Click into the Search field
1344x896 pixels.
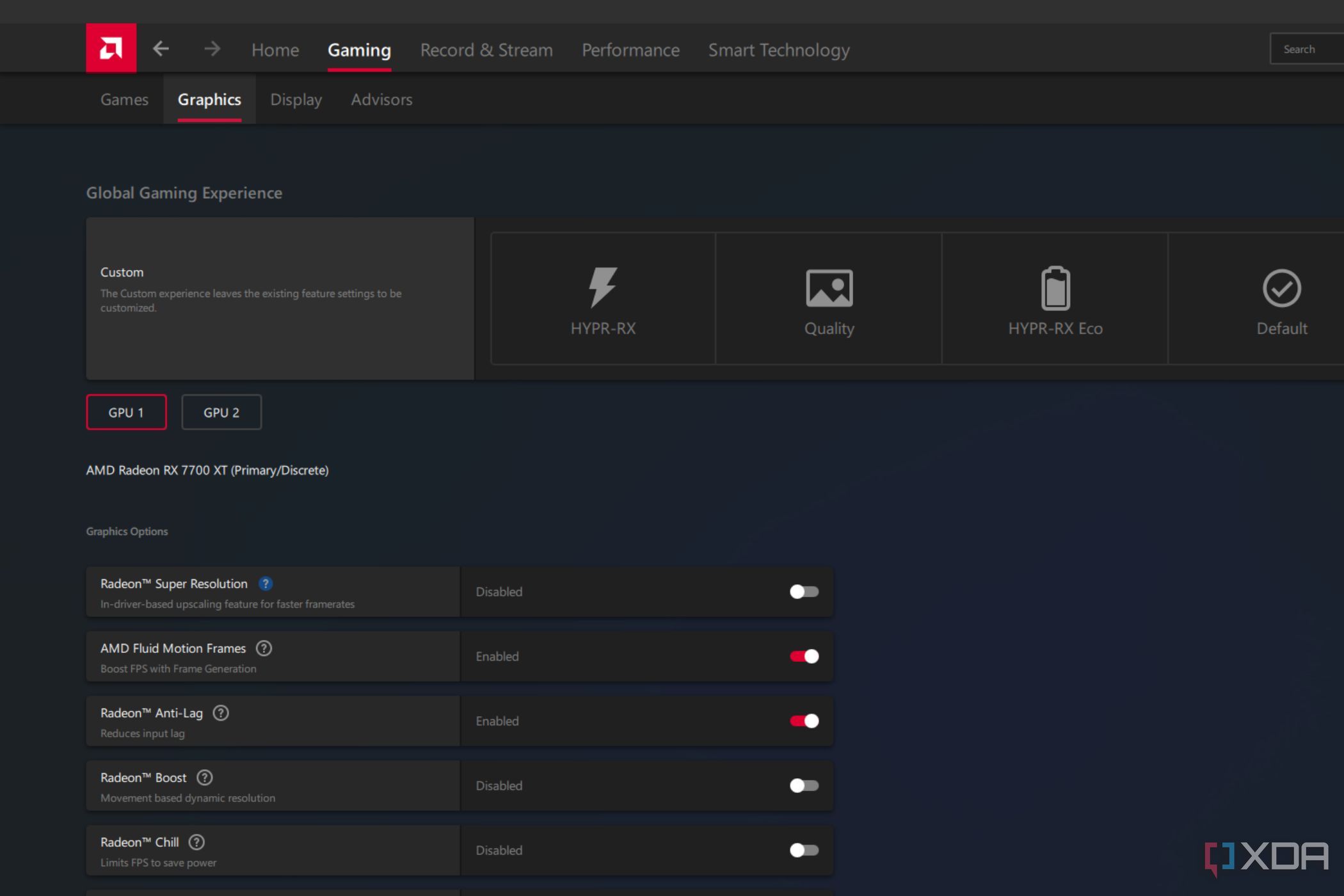click(1307, 49)
